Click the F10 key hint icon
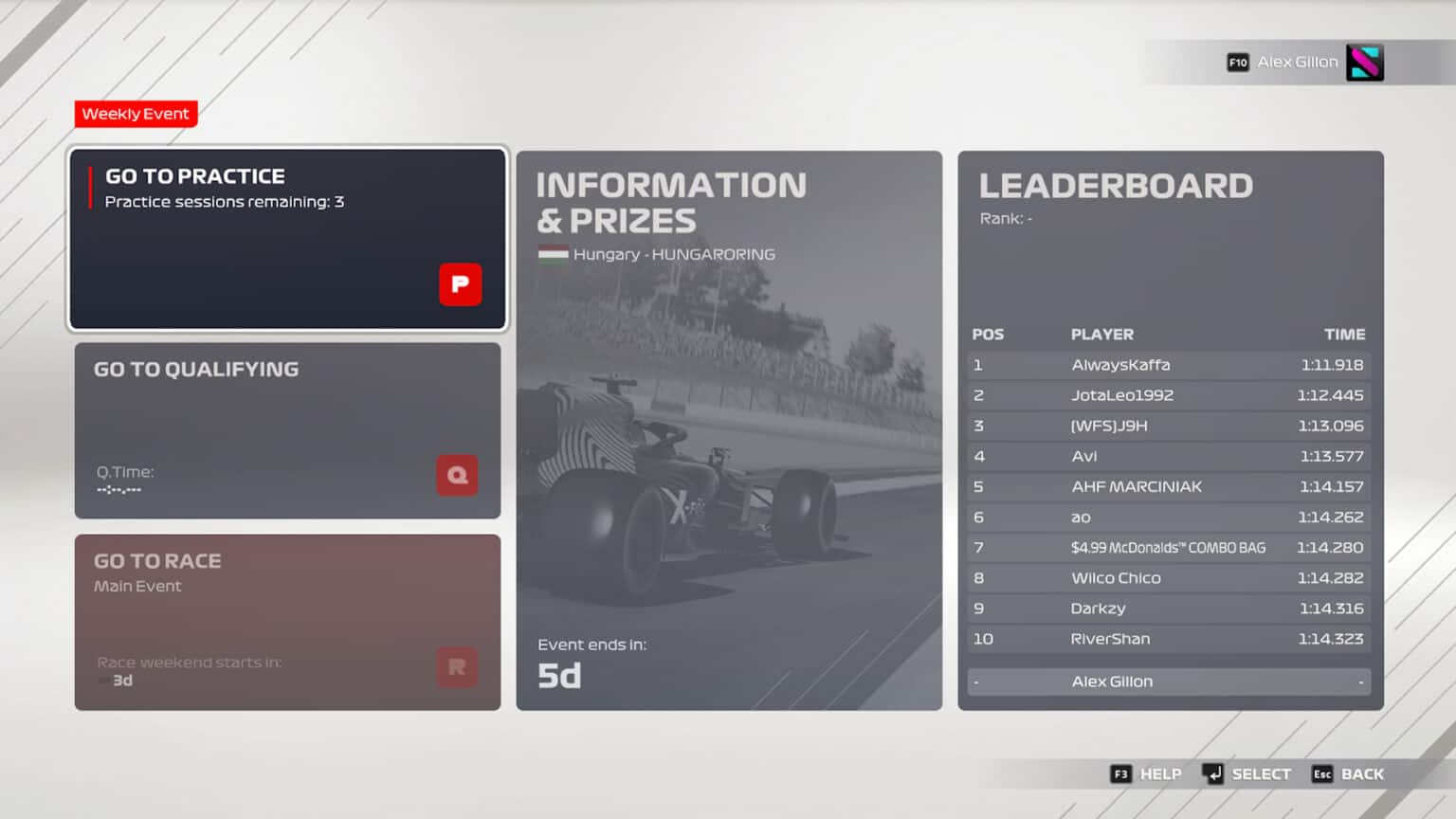The height and width of the screenshot is (819, 1456). point(1238,62)
